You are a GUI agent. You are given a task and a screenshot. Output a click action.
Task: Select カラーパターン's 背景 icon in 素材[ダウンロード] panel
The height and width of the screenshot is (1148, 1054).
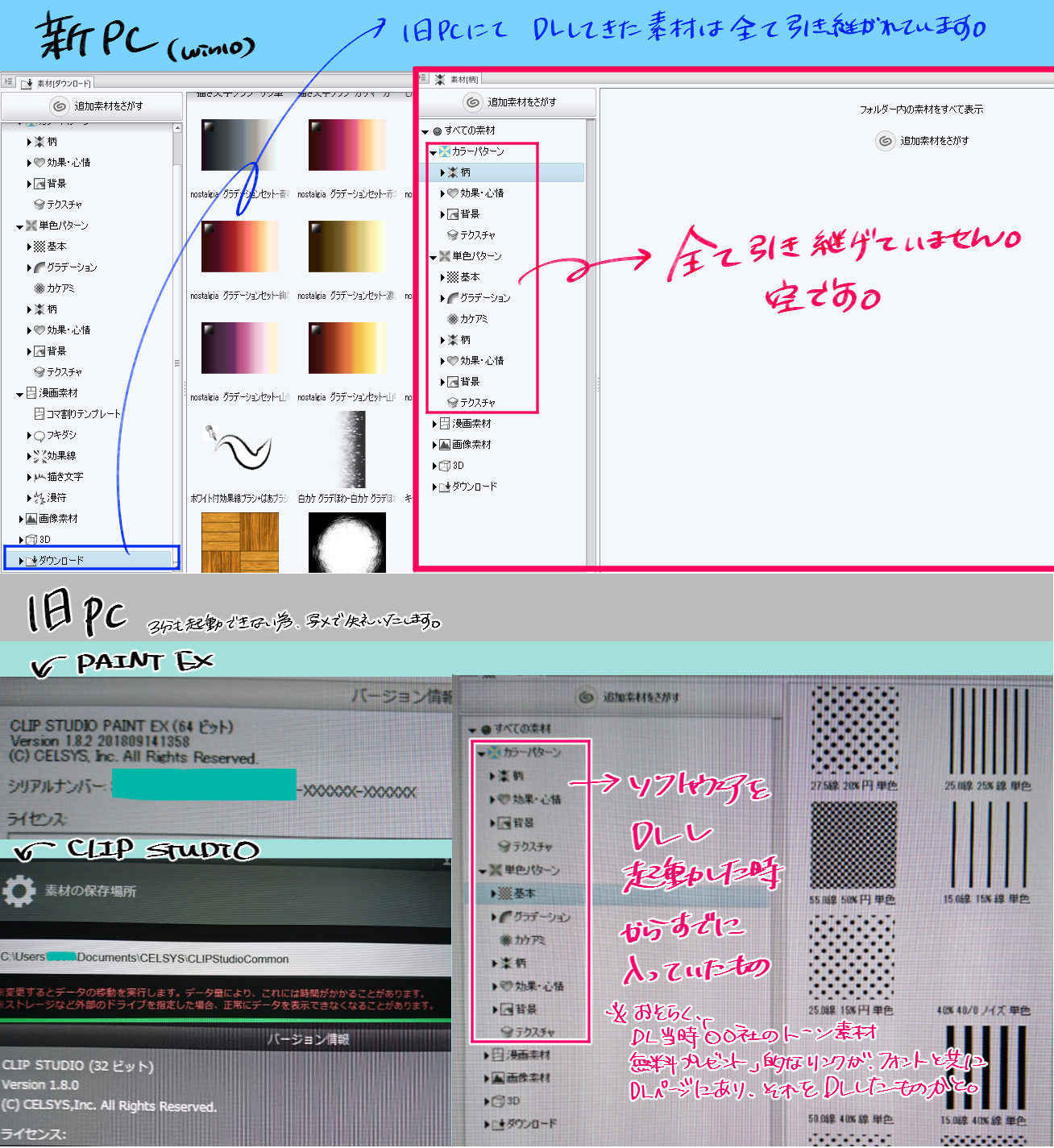39,184
